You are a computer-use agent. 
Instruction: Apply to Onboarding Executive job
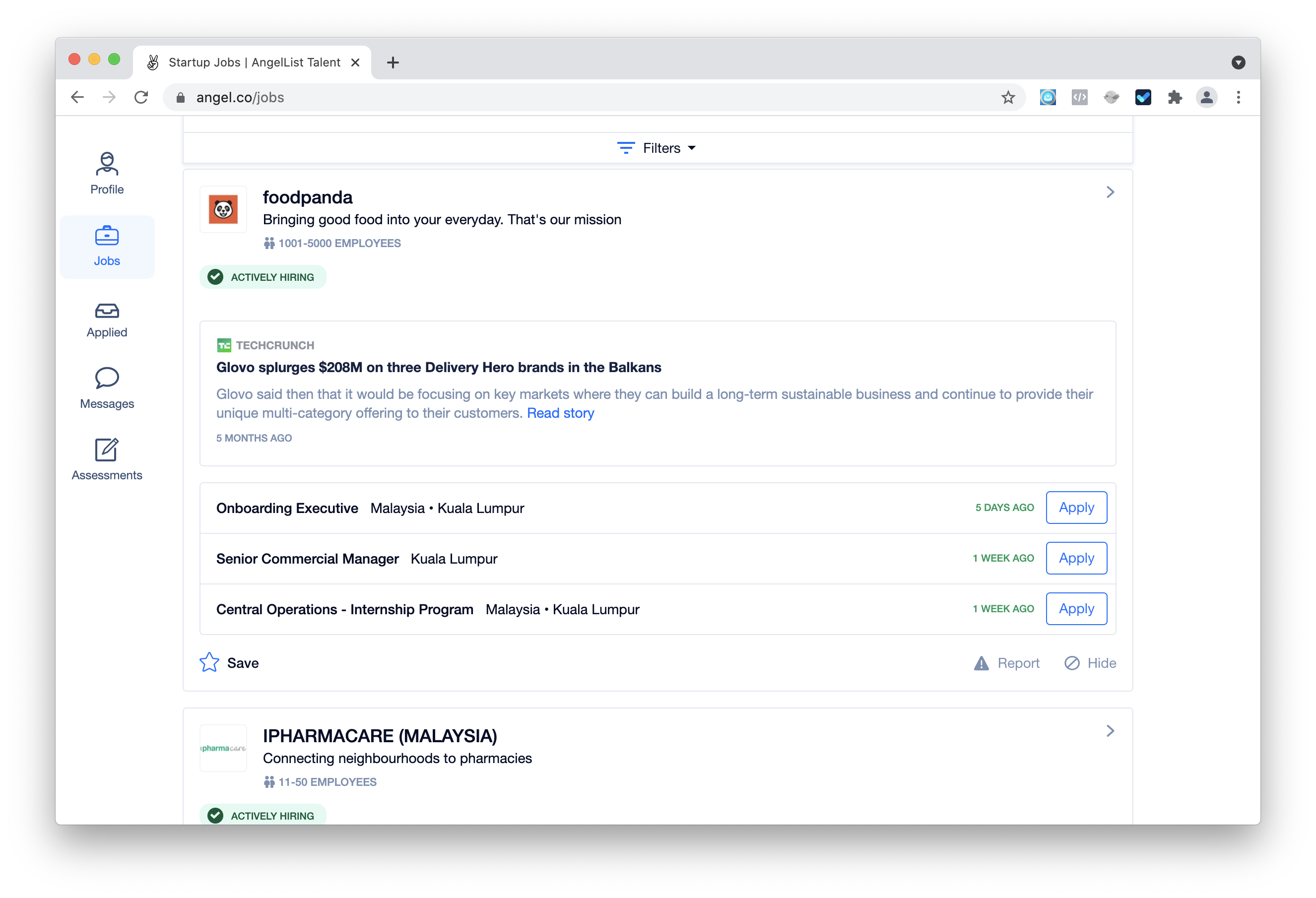click(x=1076, y=508)
